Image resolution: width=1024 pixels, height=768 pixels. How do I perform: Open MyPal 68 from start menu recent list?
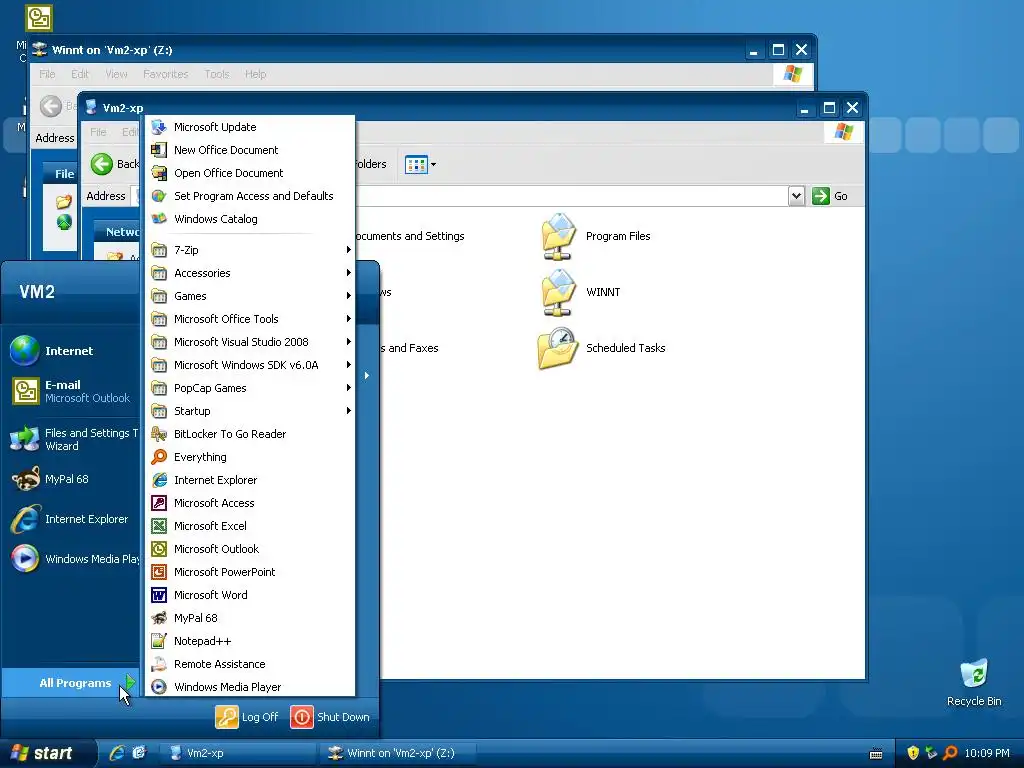pos(72,479)
